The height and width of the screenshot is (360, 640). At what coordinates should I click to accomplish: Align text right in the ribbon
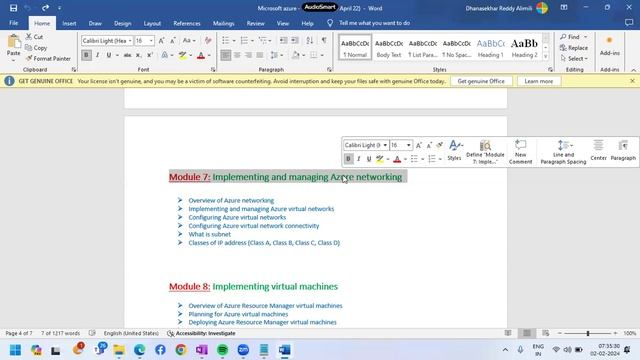coord(248,55)
